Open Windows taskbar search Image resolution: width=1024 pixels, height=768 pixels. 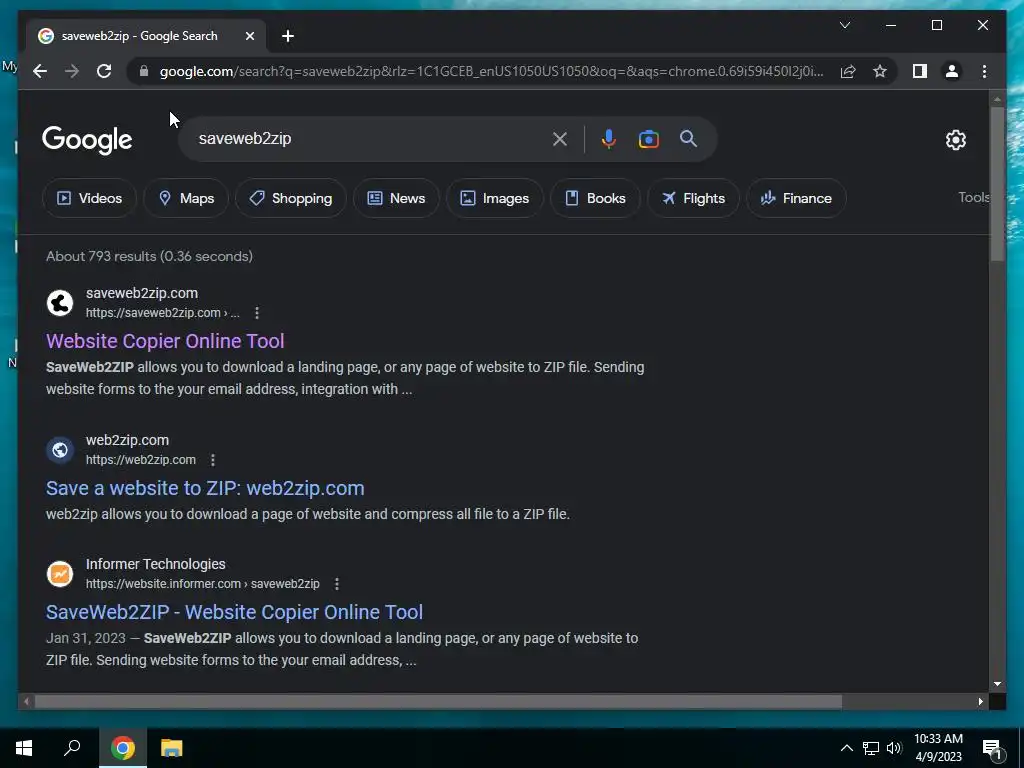(72, 748)
